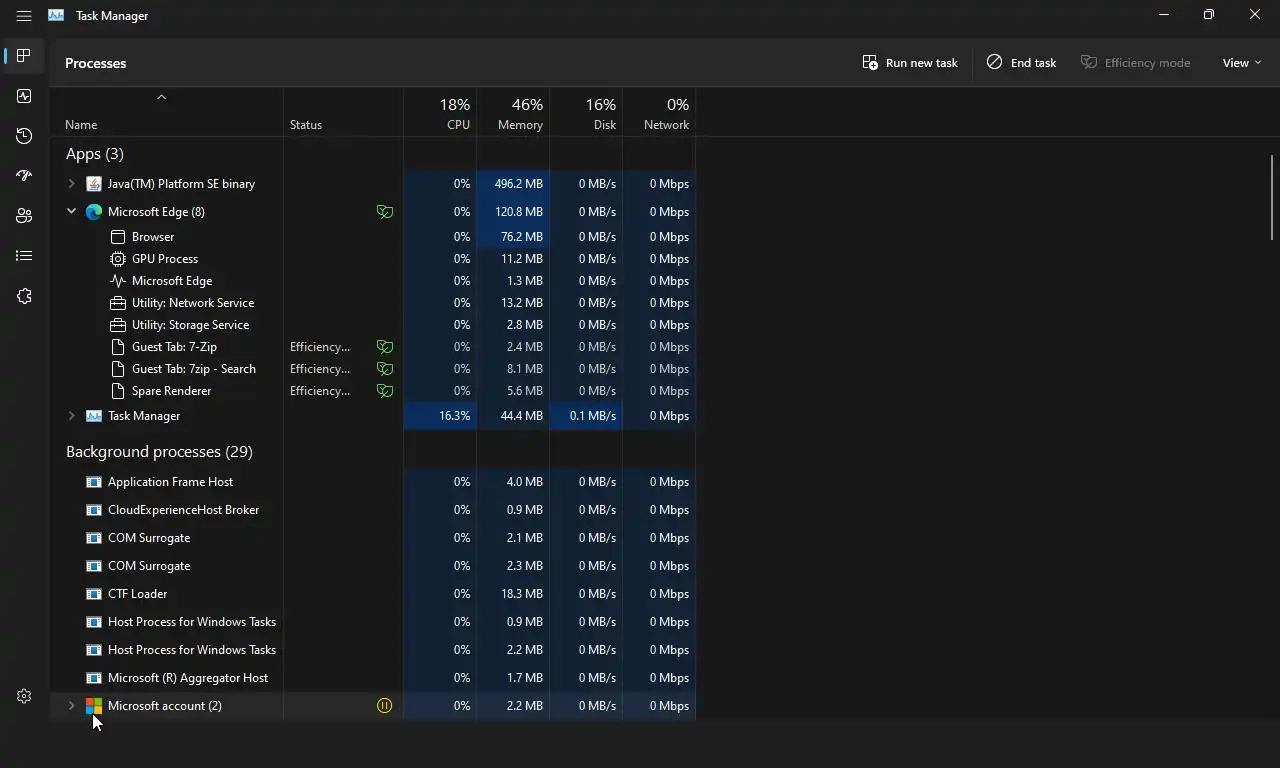Click the sort arrow above Name column
1280x768 pixels.
pyautogui.click(x=161, y=97)
